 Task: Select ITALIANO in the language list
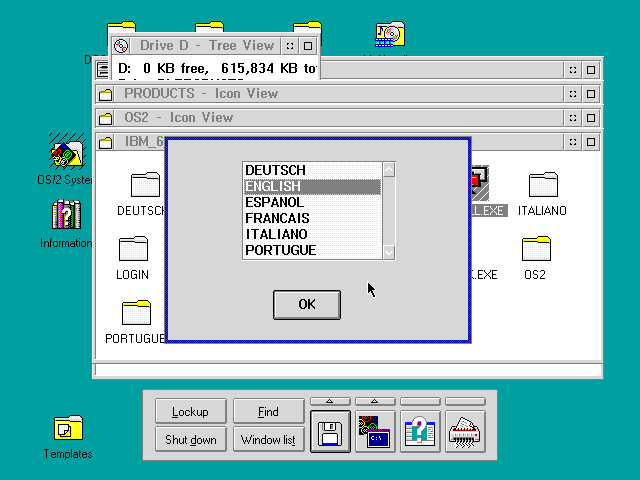coord(313,234)
